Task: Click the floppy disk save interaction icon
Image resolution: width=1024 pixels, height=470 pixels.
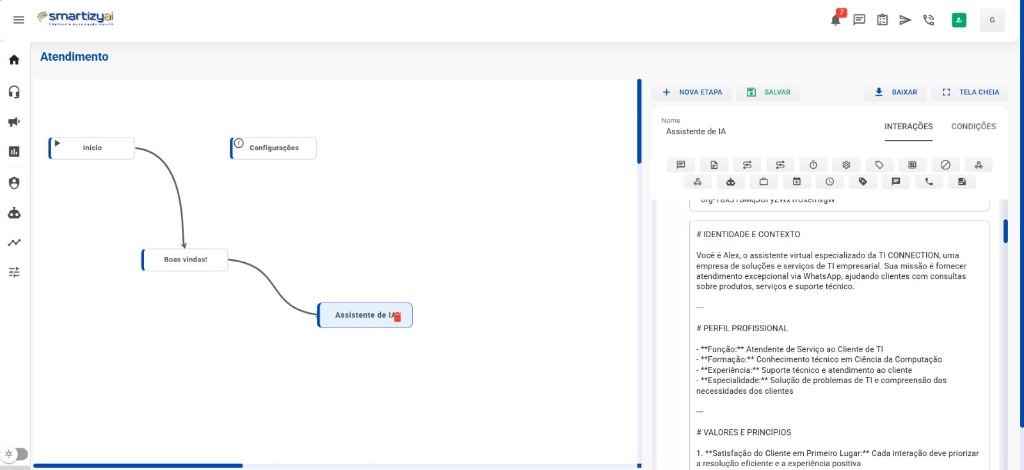Action: (962, 182)
